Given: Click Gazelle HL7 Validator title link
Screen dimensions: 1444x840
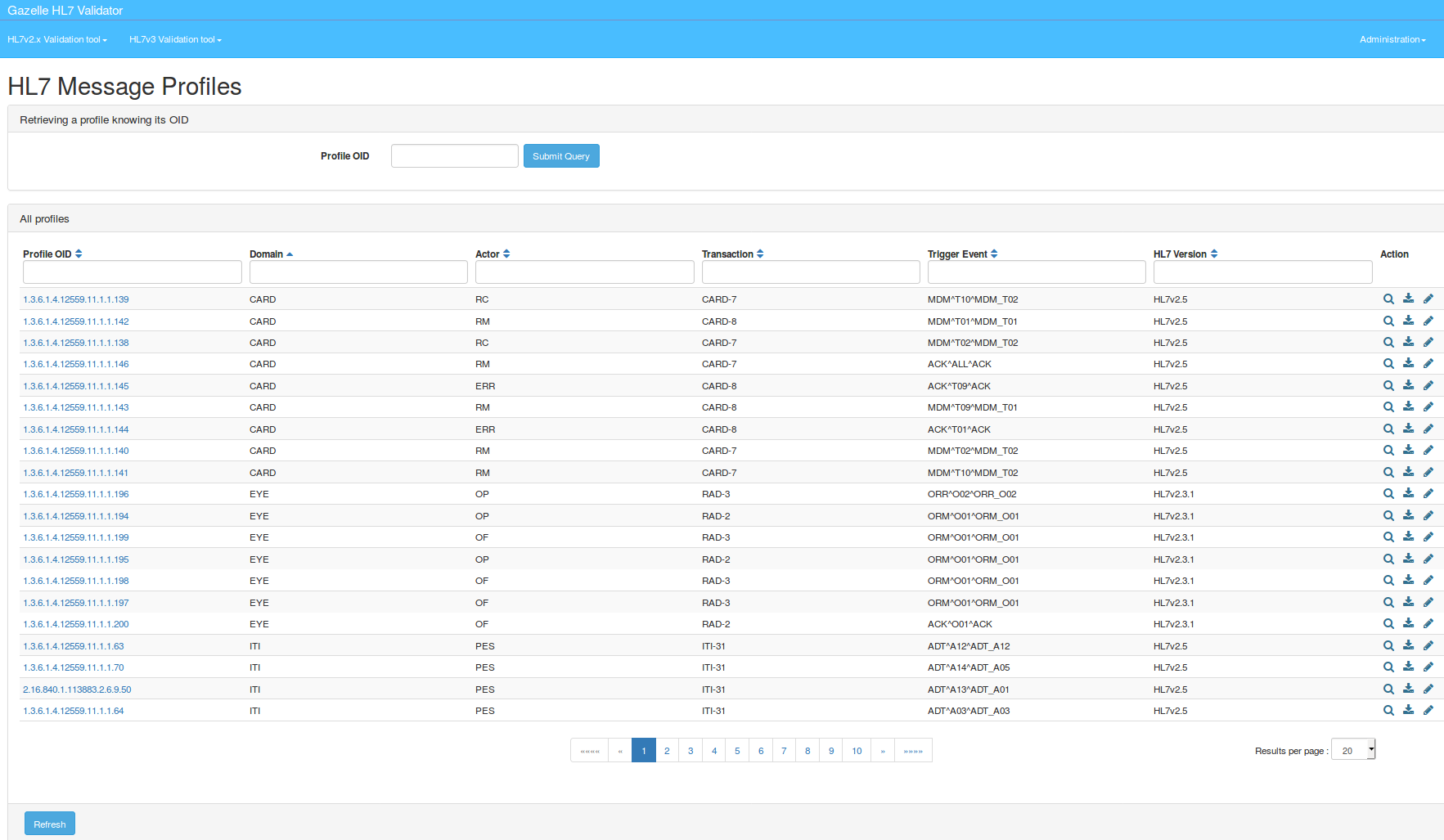Looking at the screenshot, I should (x=65, y=10).
